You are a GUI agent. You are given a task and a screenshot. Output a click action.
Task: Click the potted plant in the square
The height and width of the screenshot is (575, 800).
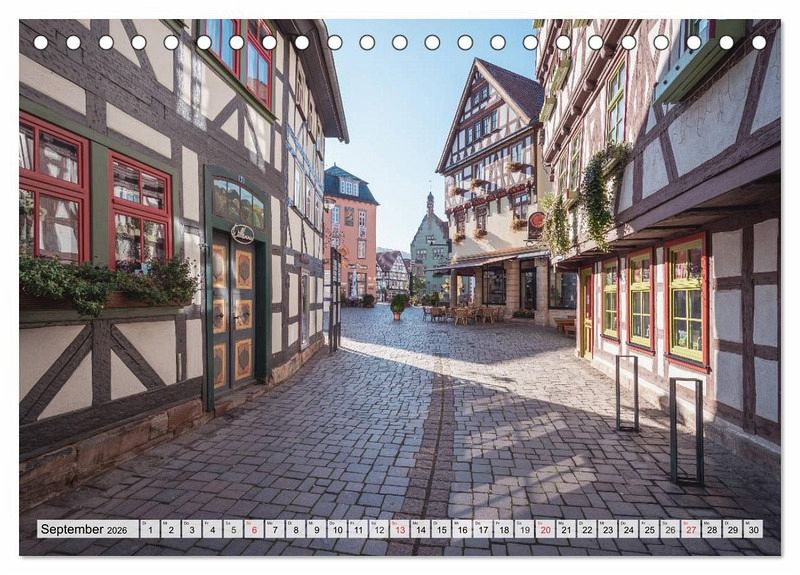pos(399,305)
